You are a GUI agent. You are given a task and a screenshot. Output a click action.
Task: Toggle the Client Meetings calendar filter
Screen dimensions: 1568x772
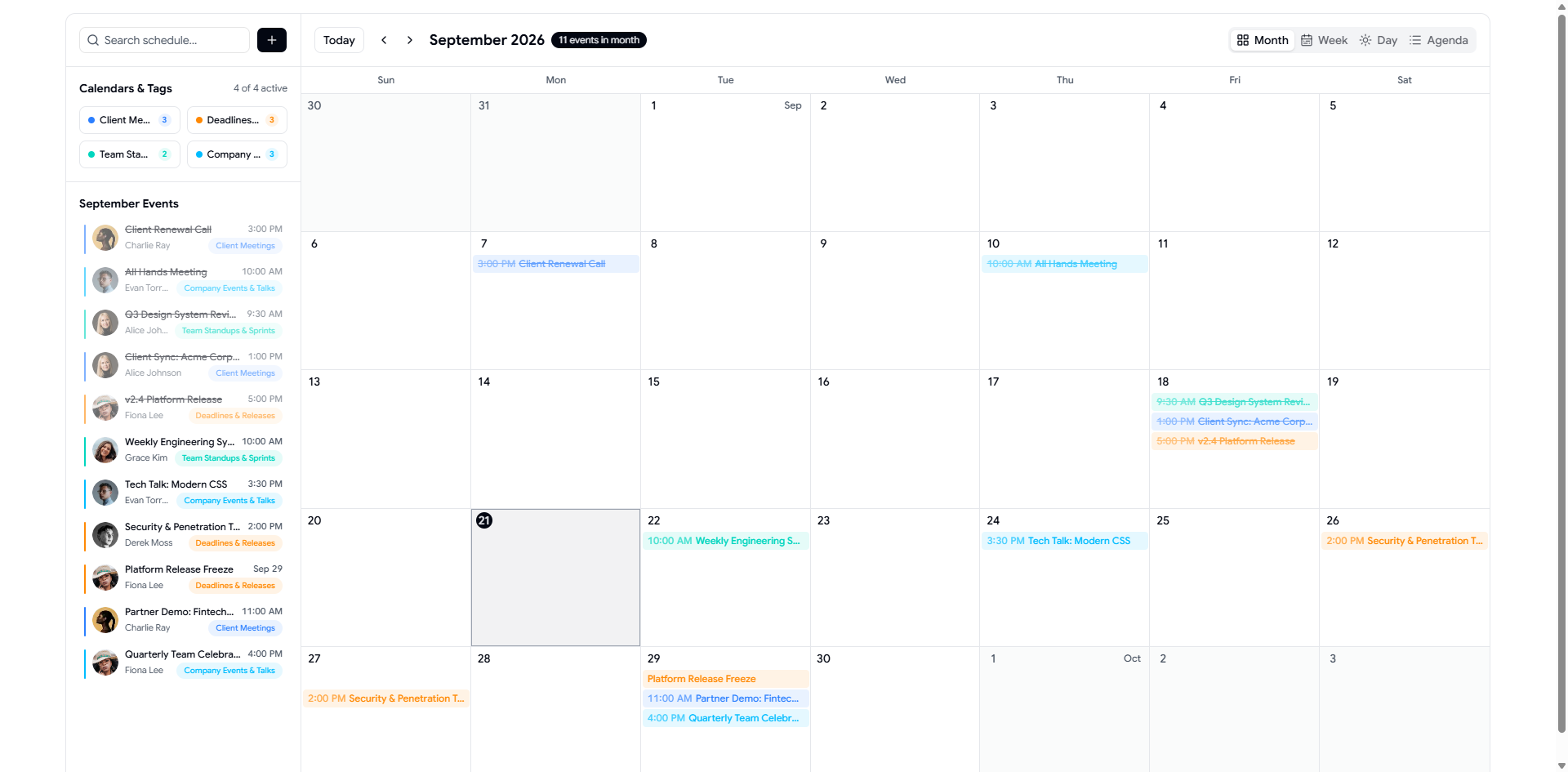[130, 120]
